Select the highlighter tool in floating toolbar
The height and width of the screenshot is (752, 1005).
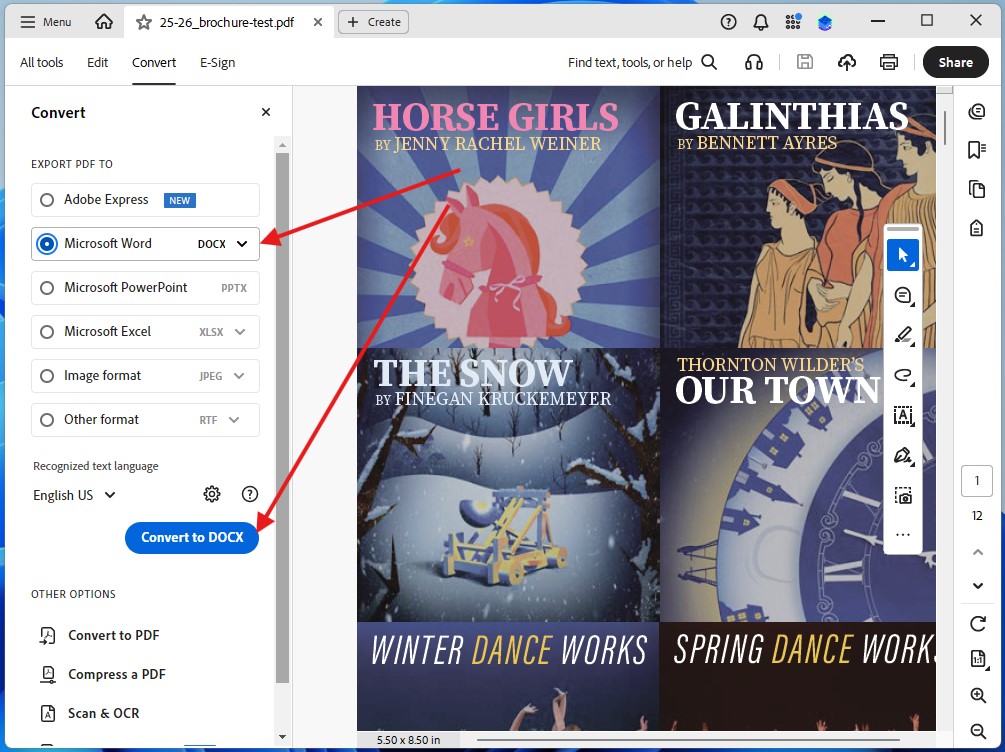(903, 335)
